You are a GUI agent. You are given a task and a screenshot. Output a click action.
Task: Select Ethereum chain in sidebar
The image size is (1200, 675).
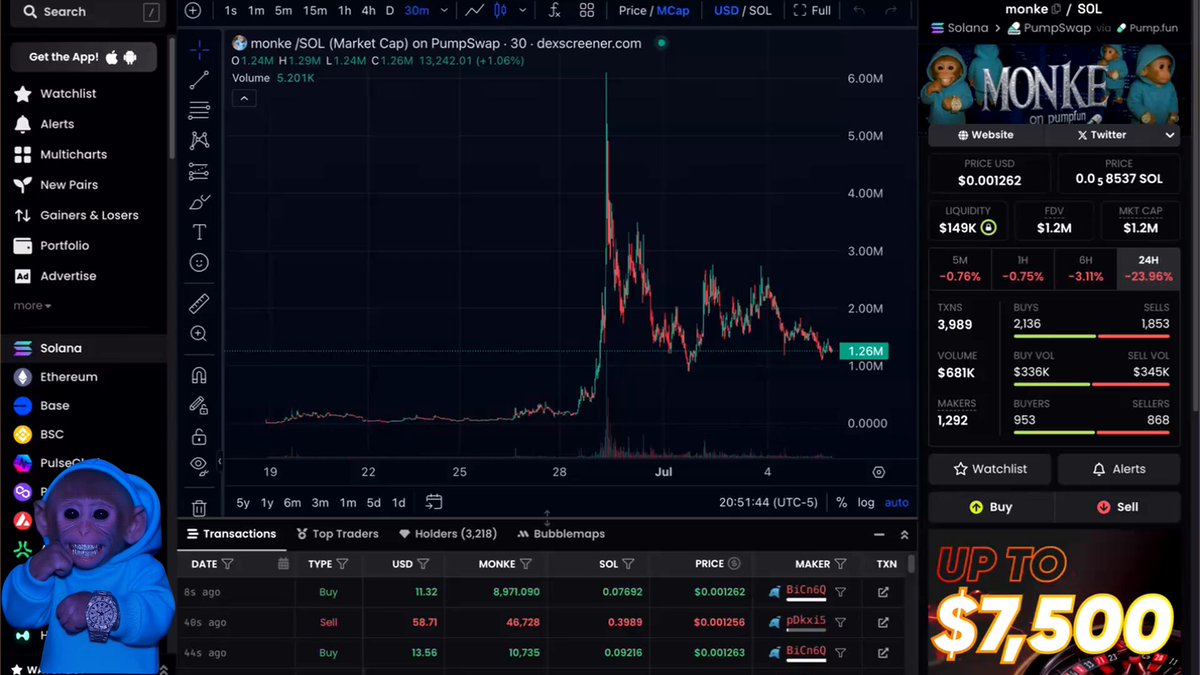[68, 377]
